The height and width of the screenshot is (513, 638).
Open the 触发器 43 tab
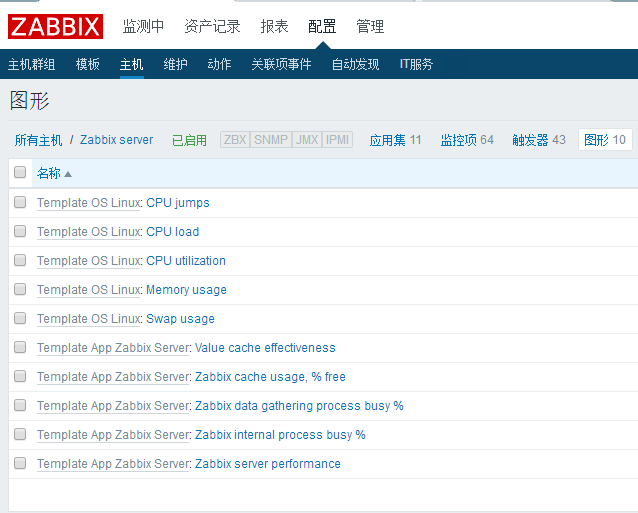(x=539, y=140)
